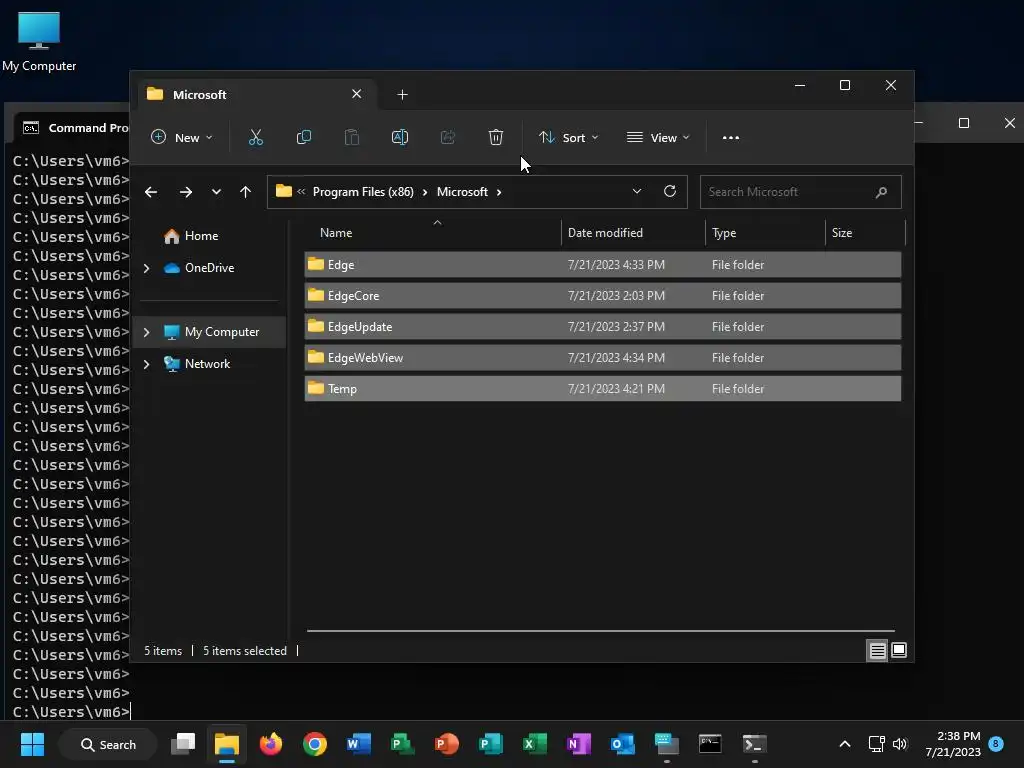Launch Word from the taskbar

tap(359, 744)
